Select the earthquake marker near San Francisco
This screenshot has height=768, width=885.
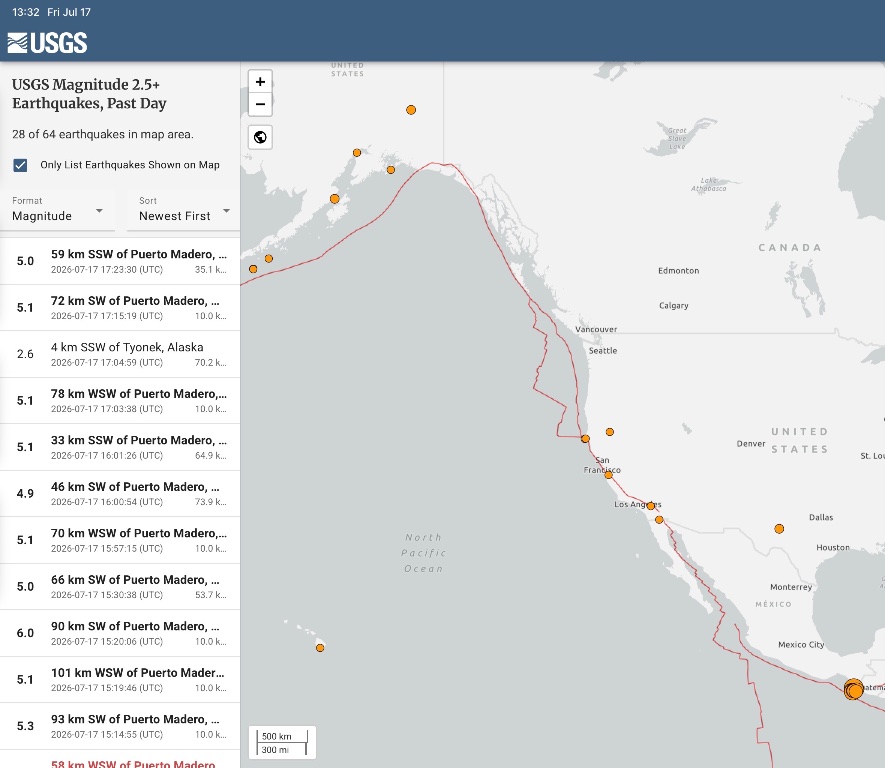608,475
